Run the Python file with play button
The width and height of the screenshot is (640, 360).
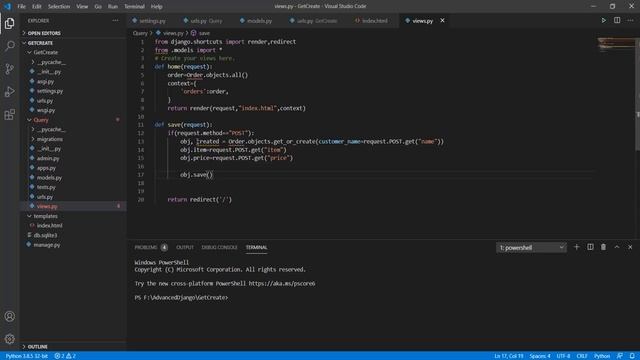[603, 20]
